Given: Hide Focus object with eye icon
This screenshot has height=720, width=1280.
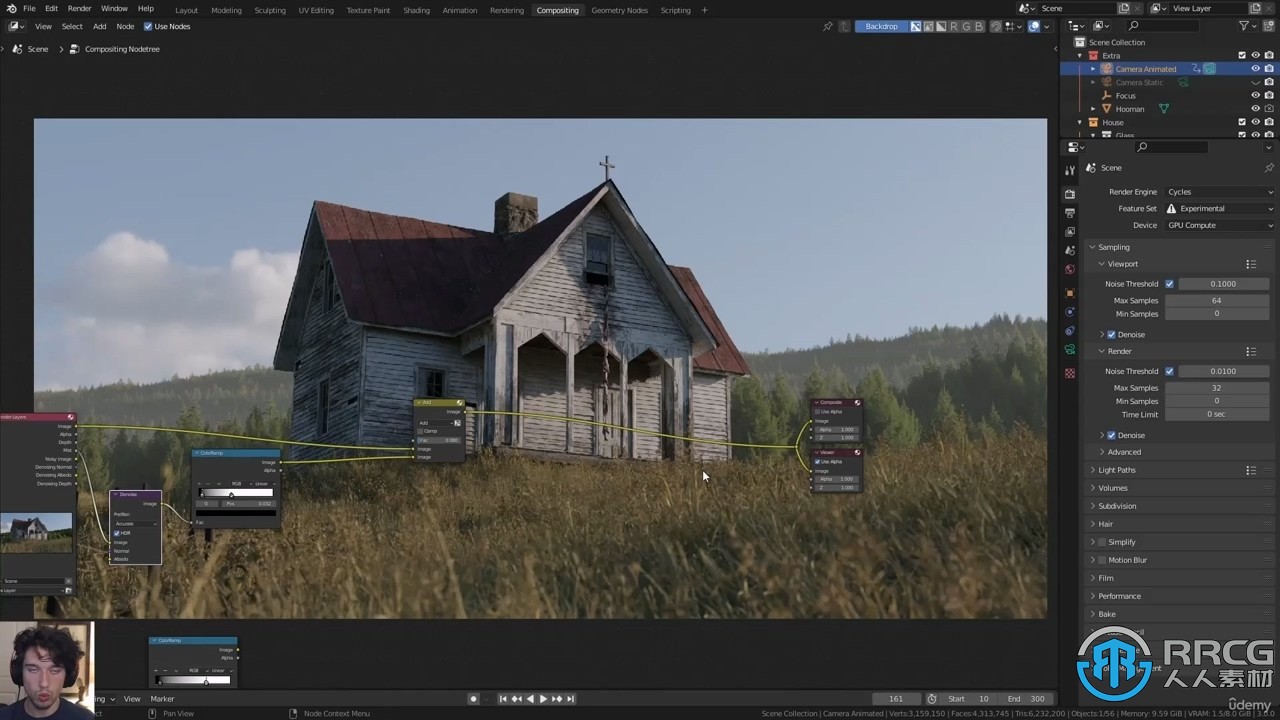Looking at the screenshot, I should 1256,96.
